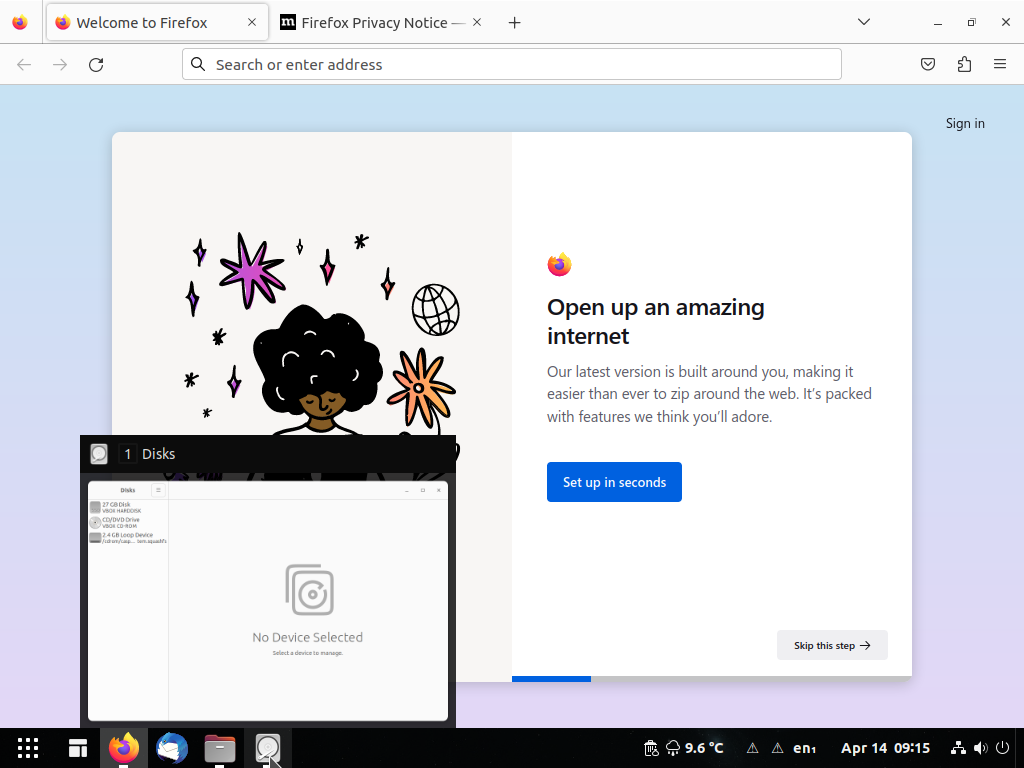
Task: Focus the Search or enter address field
Action: [511, 64]
